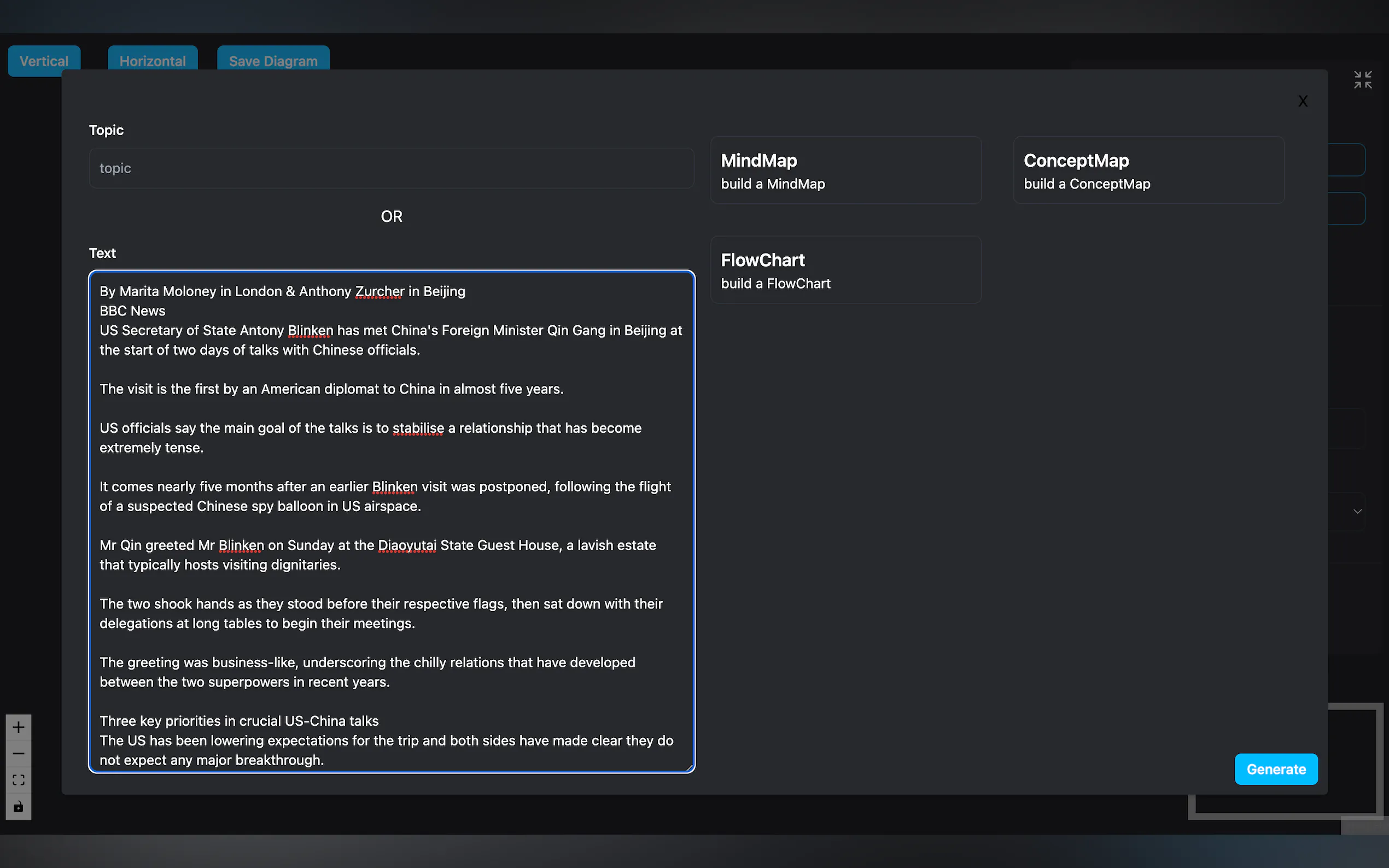Expand the dropdown chevron behind the dialog
The width and height of the screenshot is (1389, 868).
tap(1357, 512)
